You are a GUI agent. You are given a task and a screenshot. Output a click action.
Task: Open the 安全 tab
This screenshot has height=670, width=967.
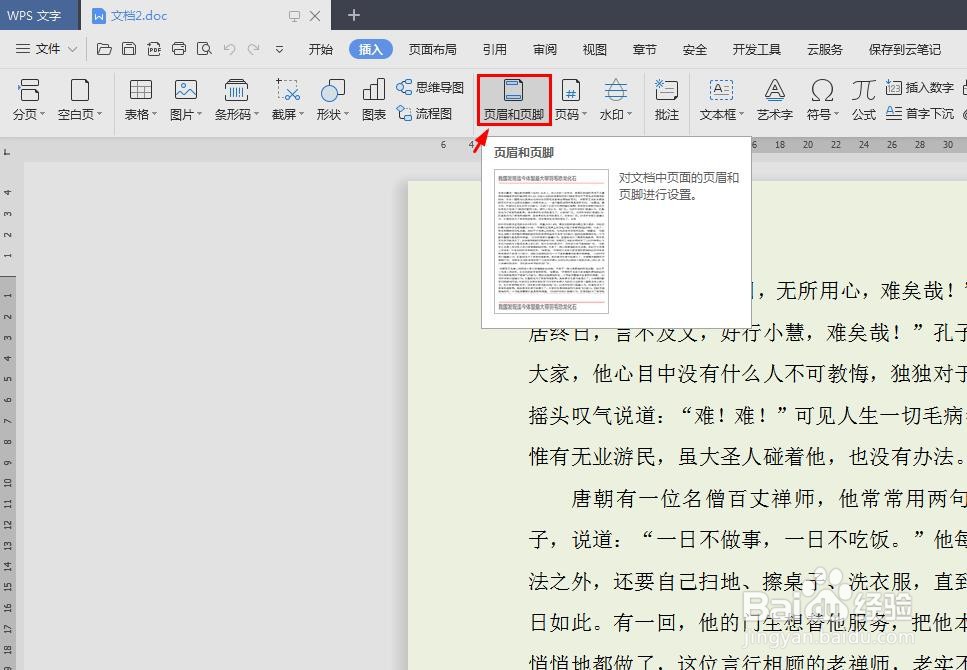point(694,49)
